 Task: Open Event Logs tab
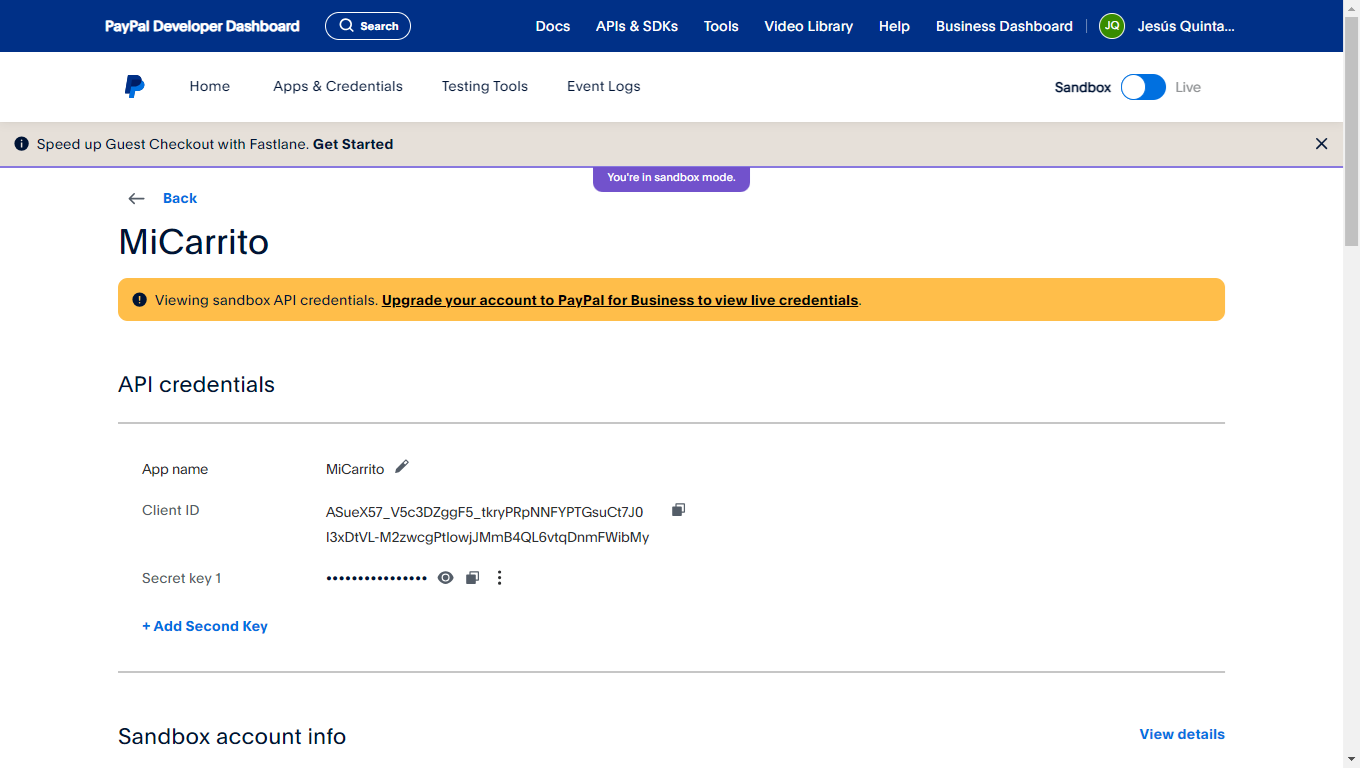coord(604,86)
